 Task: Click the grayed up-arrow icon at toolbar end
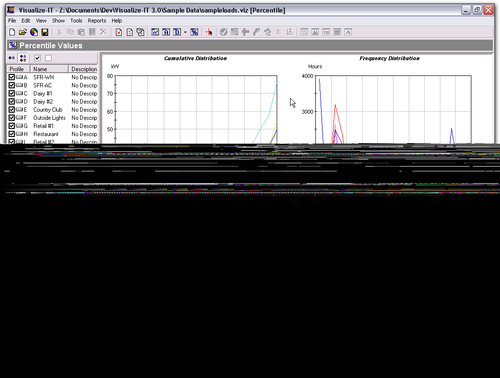[348, 32]
